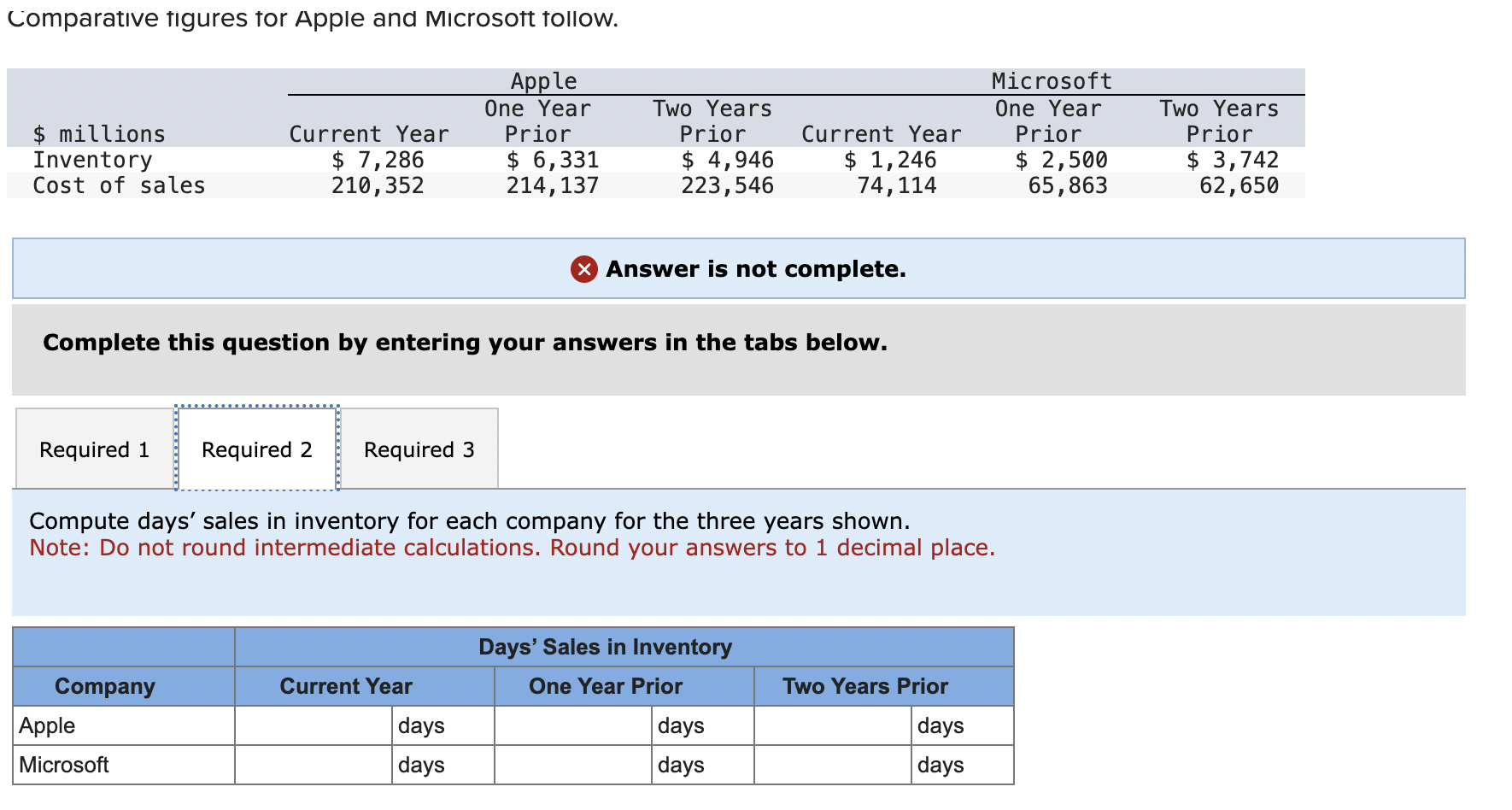Viewport: 1512px width, 810px height.
Task: Click the Apple header in data table
Action: click(x=543, y=81)
